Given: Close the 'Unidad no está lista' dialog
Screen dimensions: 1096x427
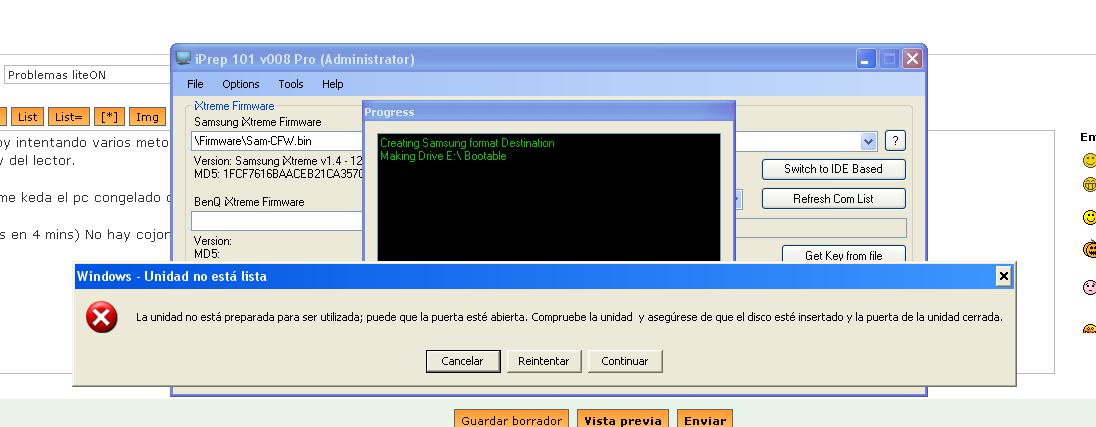Looking at the screenshot, I should pyautogui.click(x=1004, y=277).
